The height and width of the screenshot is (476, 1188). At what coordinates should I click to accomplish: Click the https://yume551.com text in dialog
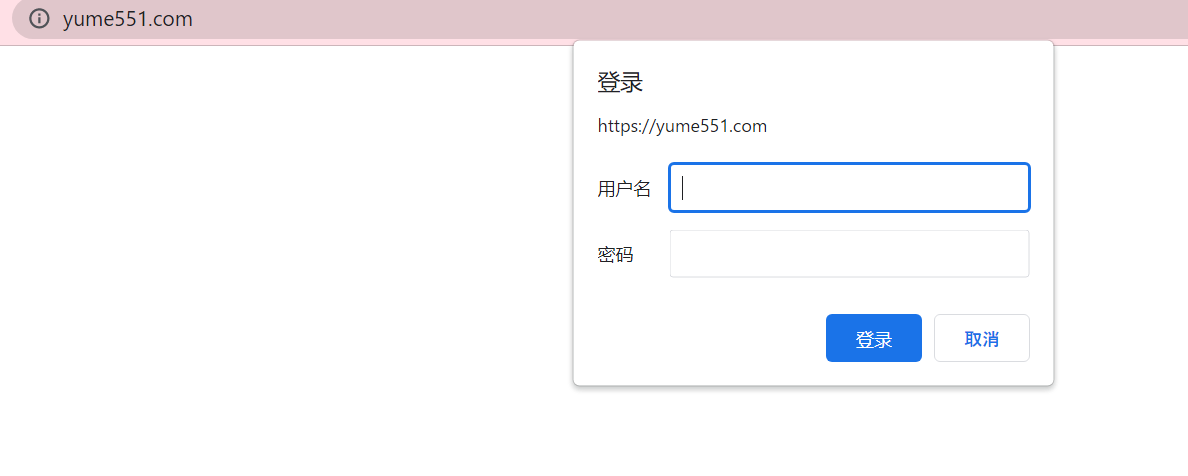pyautogui.click(x=682, y=126)
